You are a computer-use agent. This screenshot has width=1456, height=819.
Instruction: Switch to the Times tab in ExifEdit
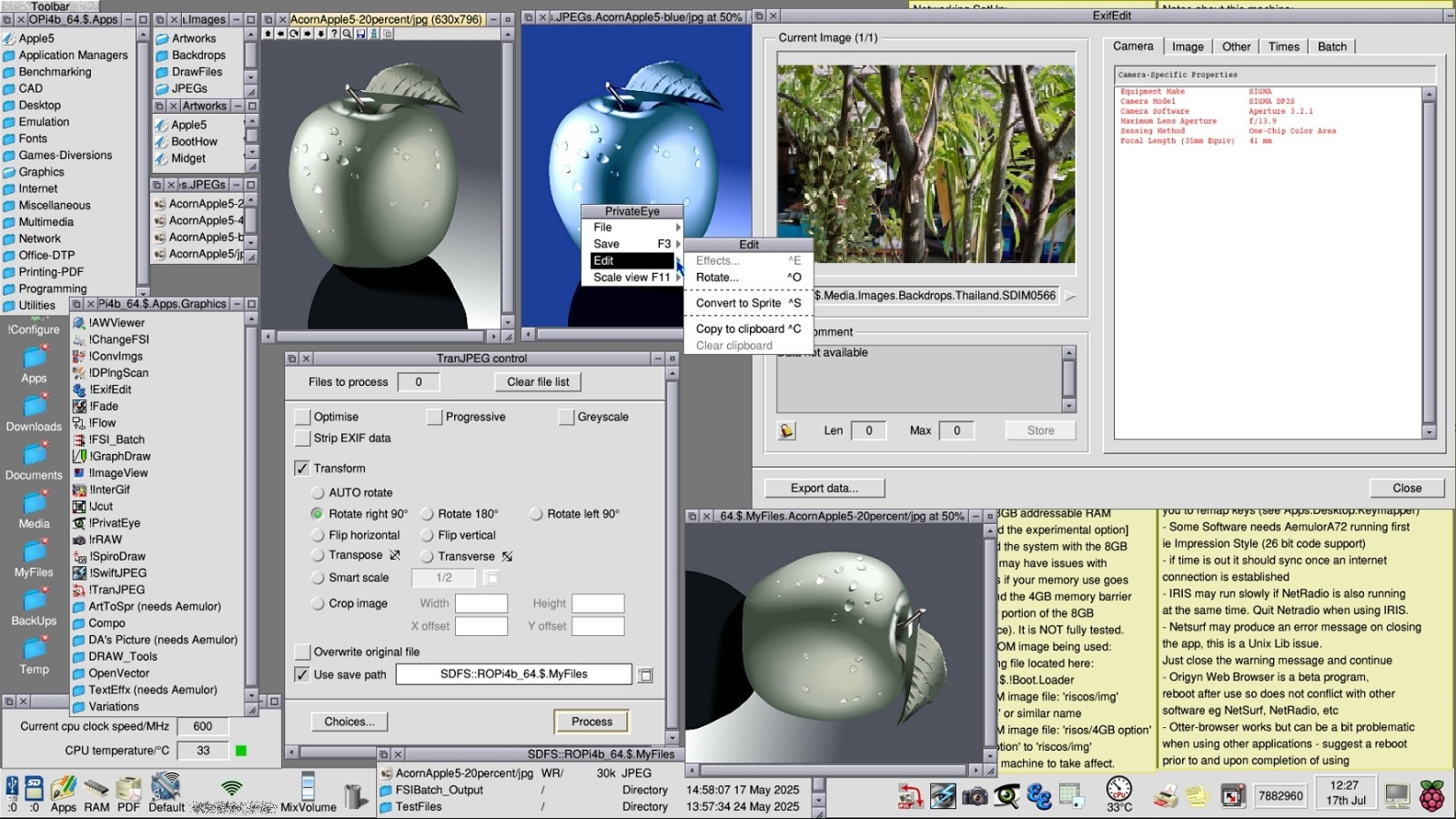tap(1284, 46)
